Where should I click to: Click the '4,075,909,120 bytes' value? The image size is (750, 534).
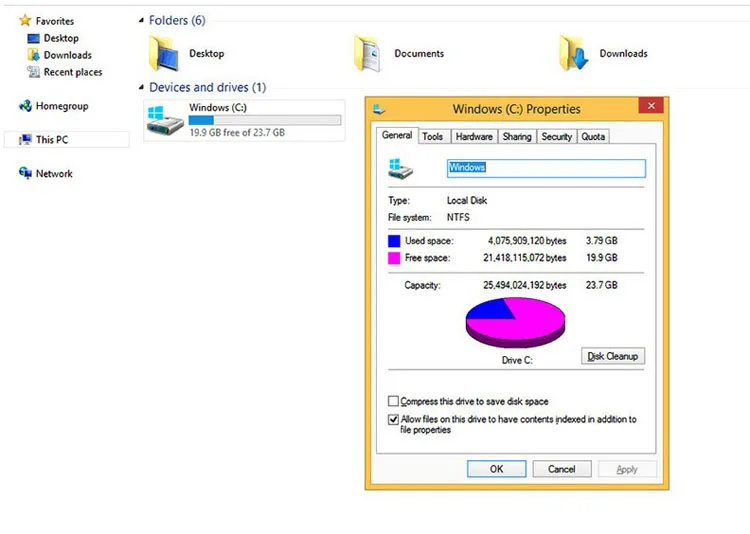pyautogui.click(x=527, y=241)
